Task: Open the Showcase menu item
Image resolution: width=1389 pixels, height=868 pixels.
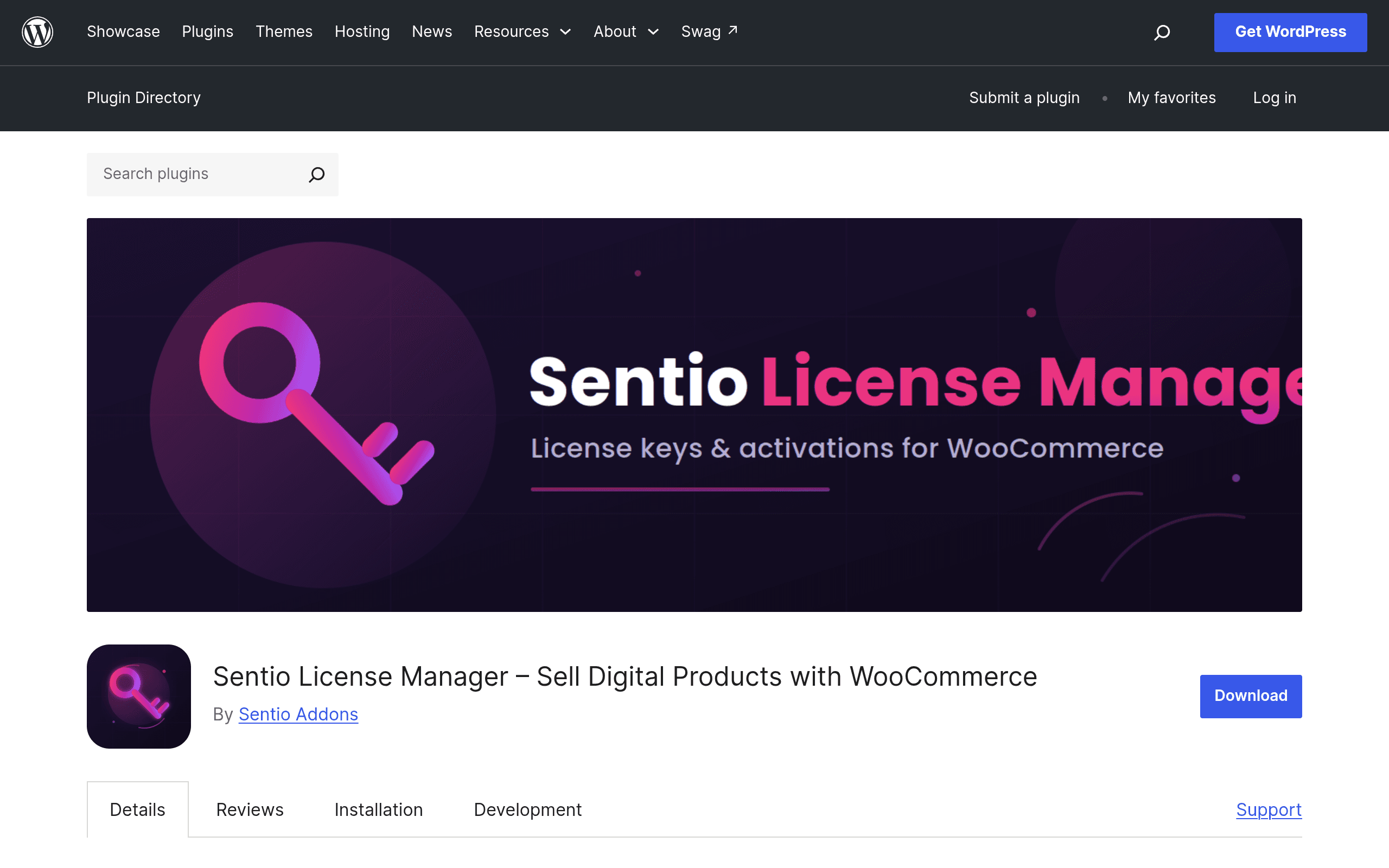Action: pyautogui.click(x=123, y=32)
